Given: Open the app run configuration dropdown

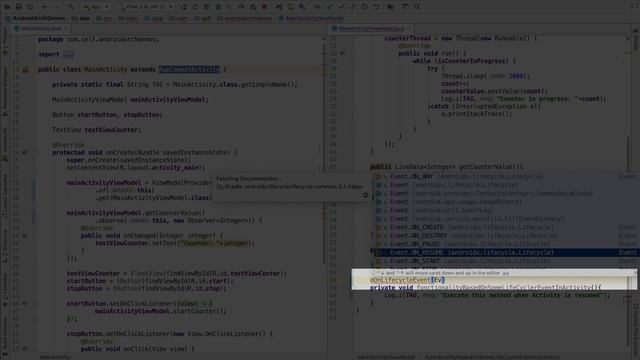Looking at the screenshot, I should coord(97,7).
